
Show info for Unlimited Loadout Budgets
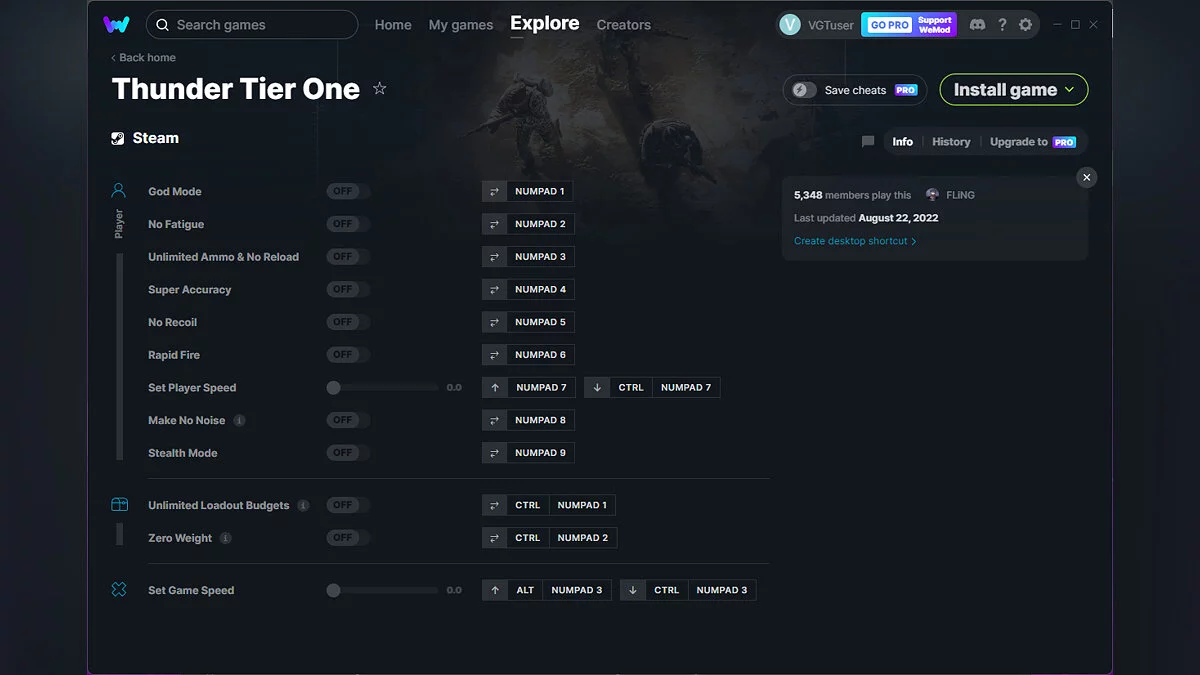pyautogui.click(x=303, y=505)
